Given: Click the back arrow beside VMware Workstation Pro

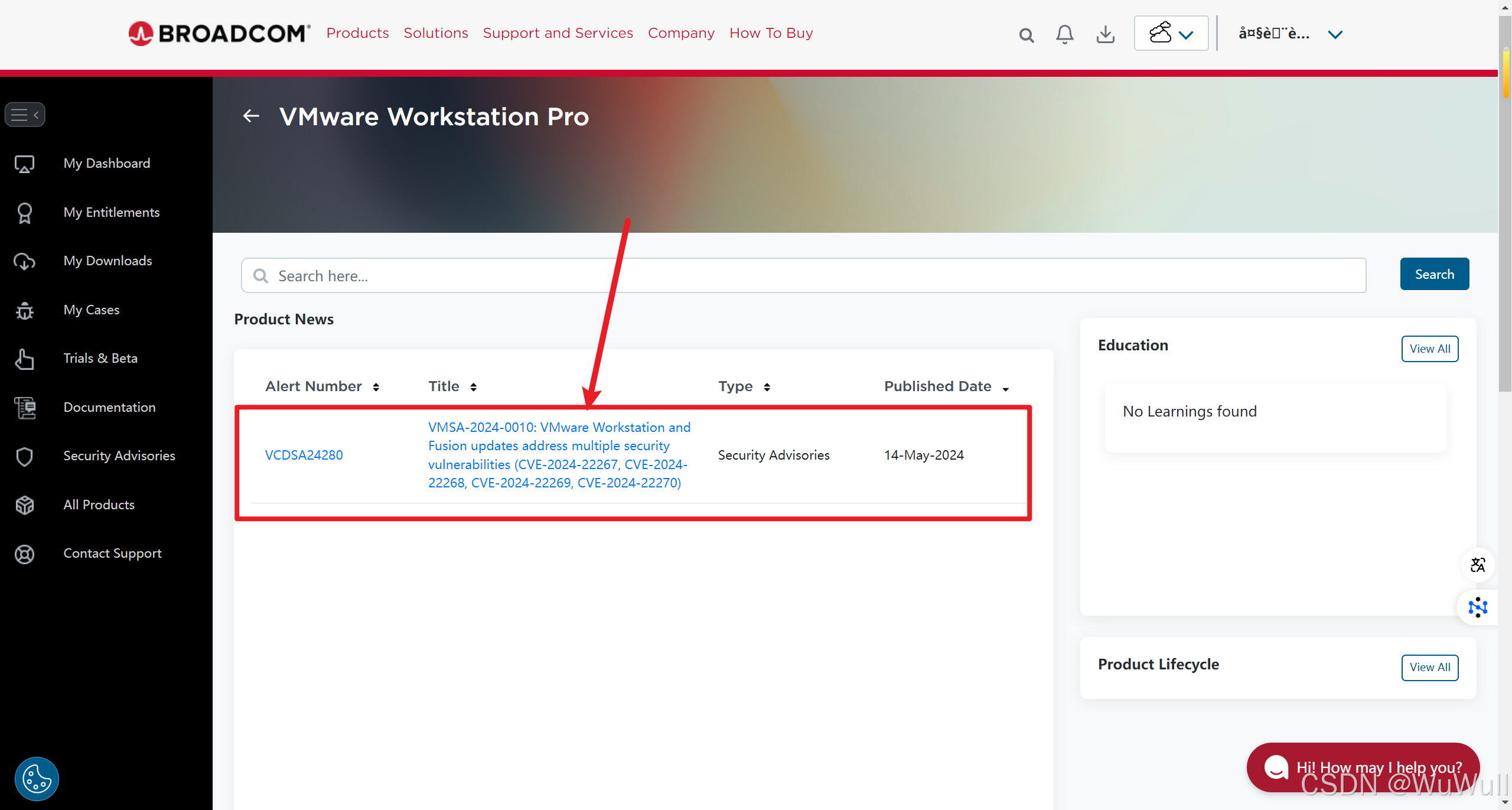Looking at the screenshot, I should [252, 116].
